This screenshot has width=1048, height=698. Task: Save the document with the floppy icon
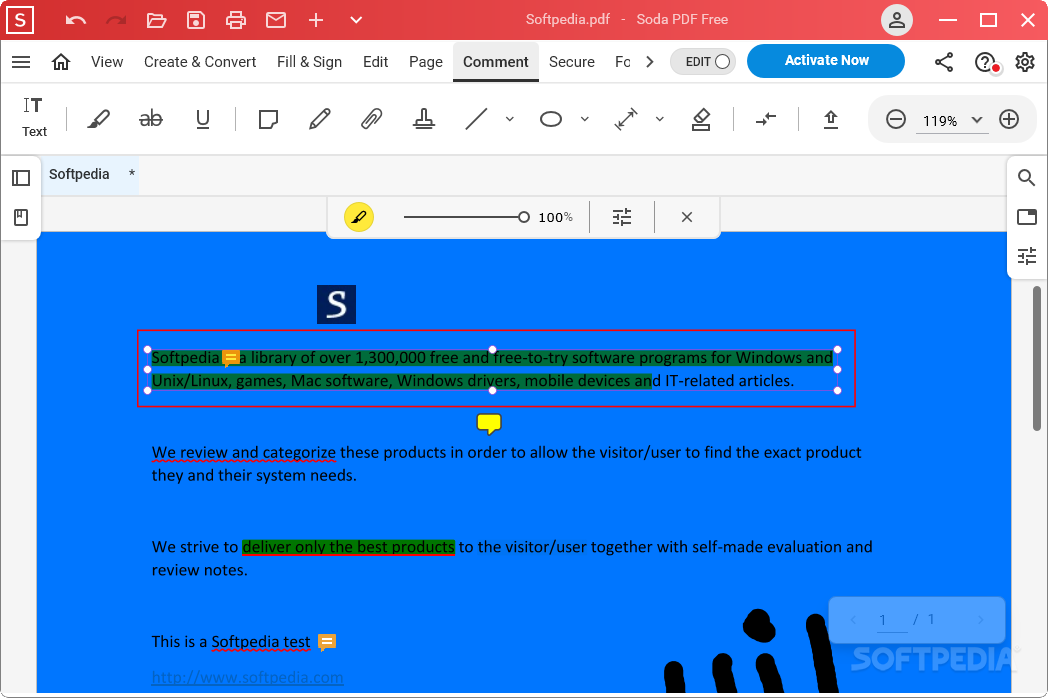[196, 20]
